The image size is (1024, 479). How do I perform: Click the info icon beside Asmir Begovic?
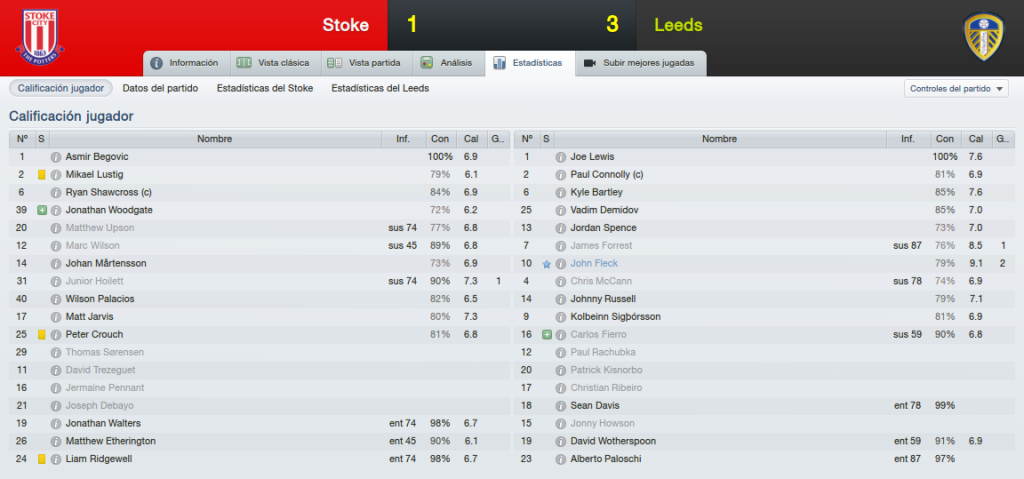(x=56, y=157)
